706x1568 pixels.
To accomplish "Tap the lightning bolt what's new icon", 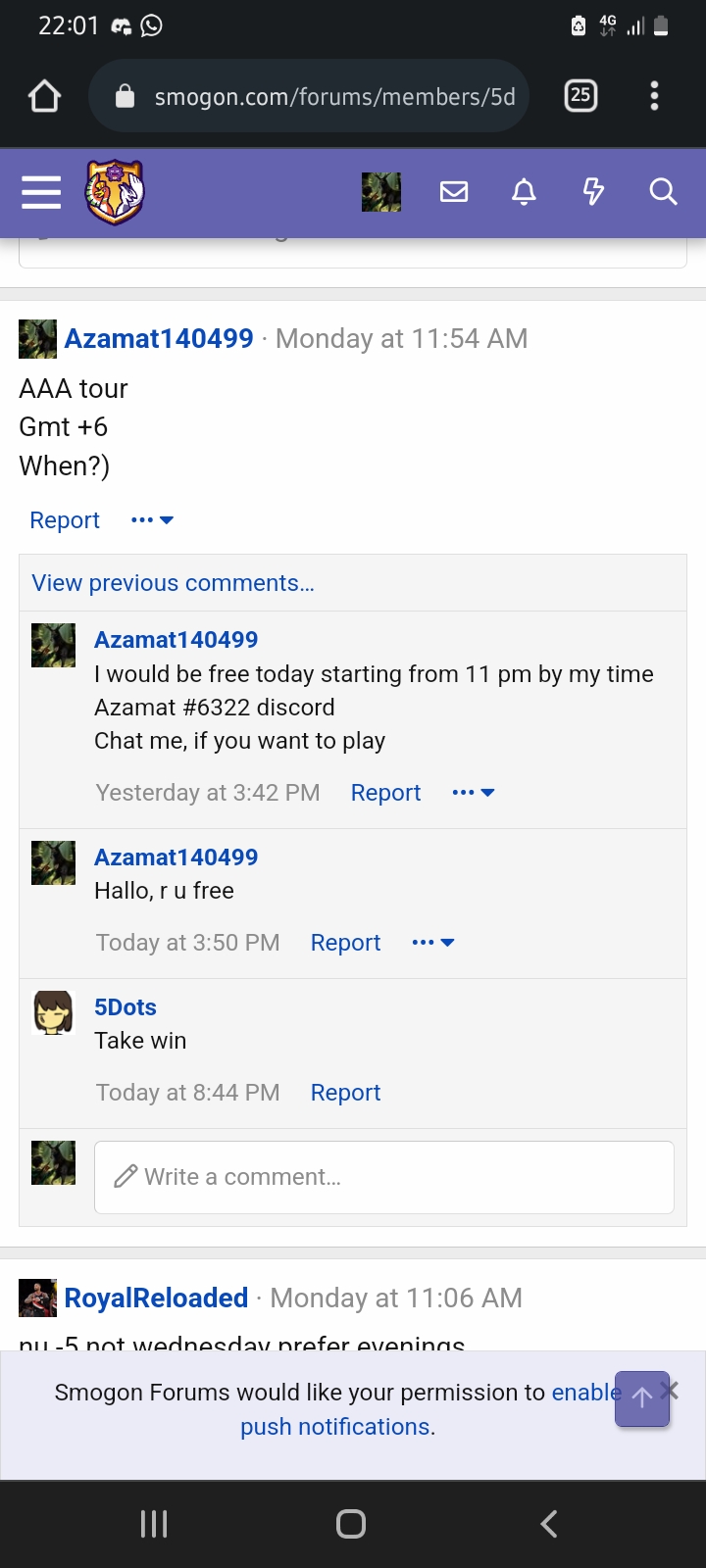I will click(x=593, y=192).
